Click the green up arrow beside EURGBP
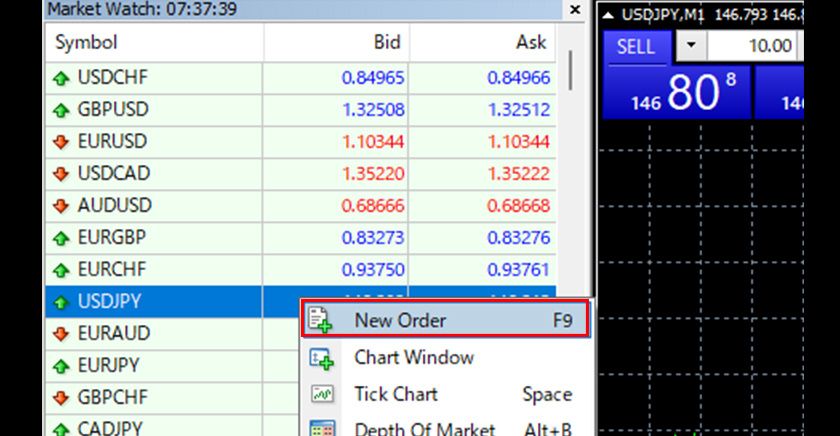This screenshot has width=840, height=436. tap(61, 238)
